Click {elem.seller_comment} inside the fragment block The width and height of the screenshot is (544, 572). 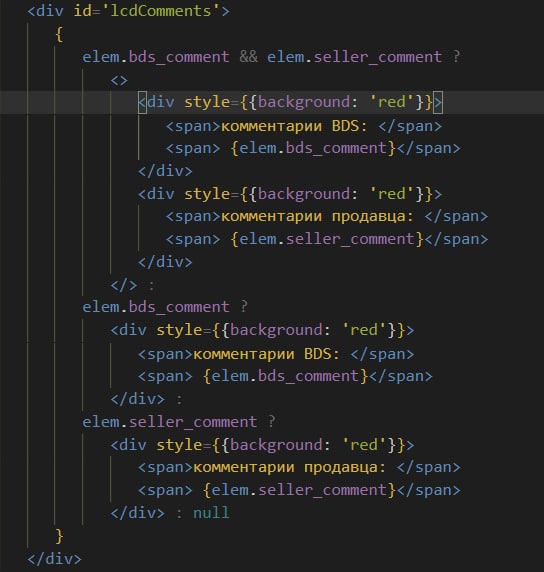click(327, 239)
